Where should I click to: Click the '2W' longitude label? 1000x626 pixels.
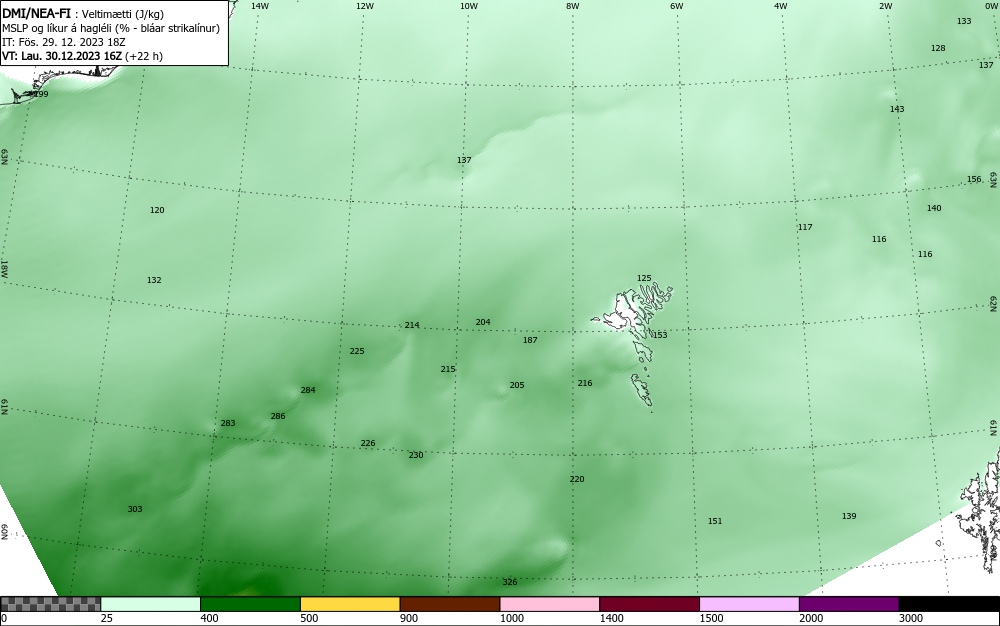[886, 6]
